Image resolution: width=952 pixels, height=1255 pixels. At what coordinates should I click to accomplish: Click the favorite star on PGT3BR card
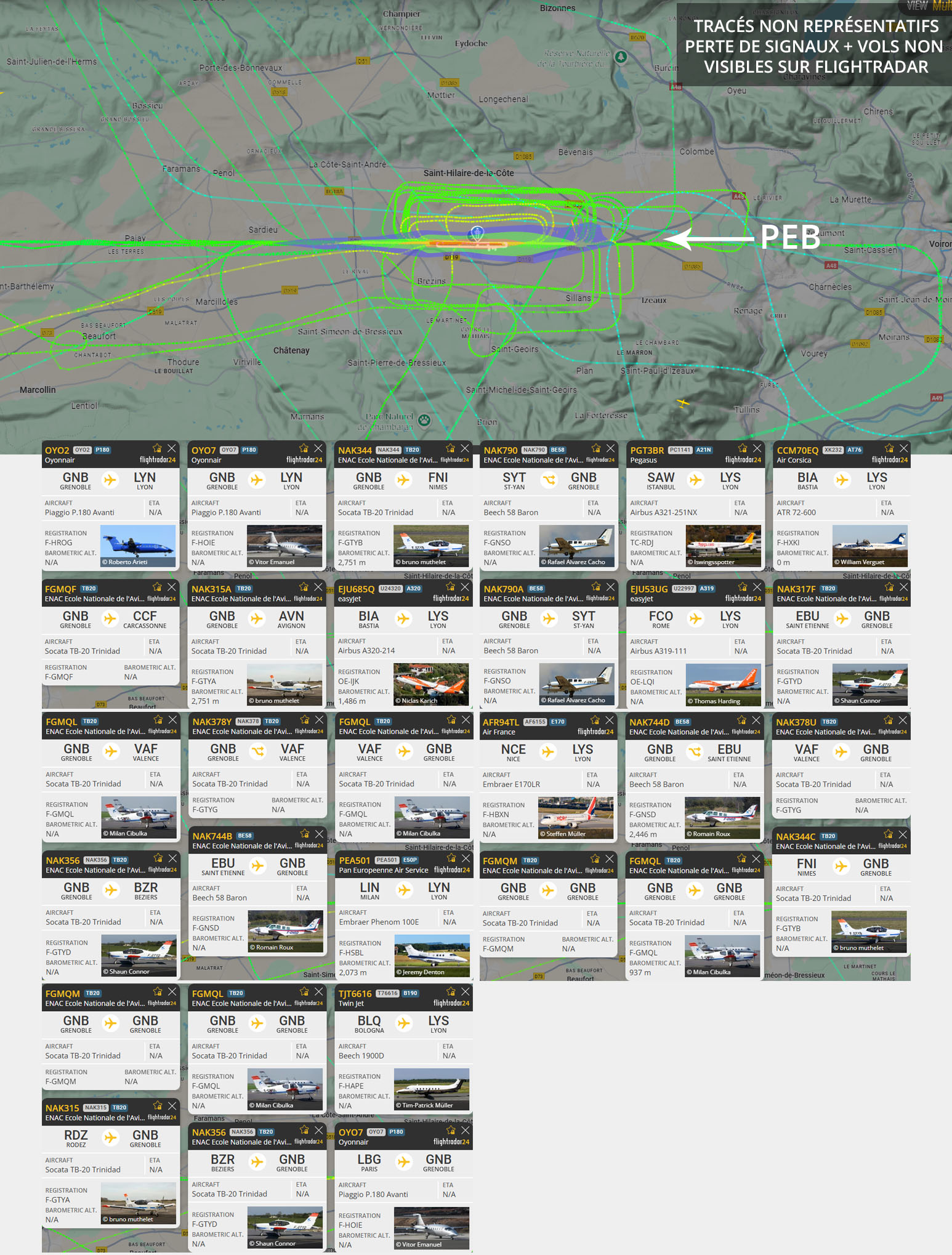point(743,448)
